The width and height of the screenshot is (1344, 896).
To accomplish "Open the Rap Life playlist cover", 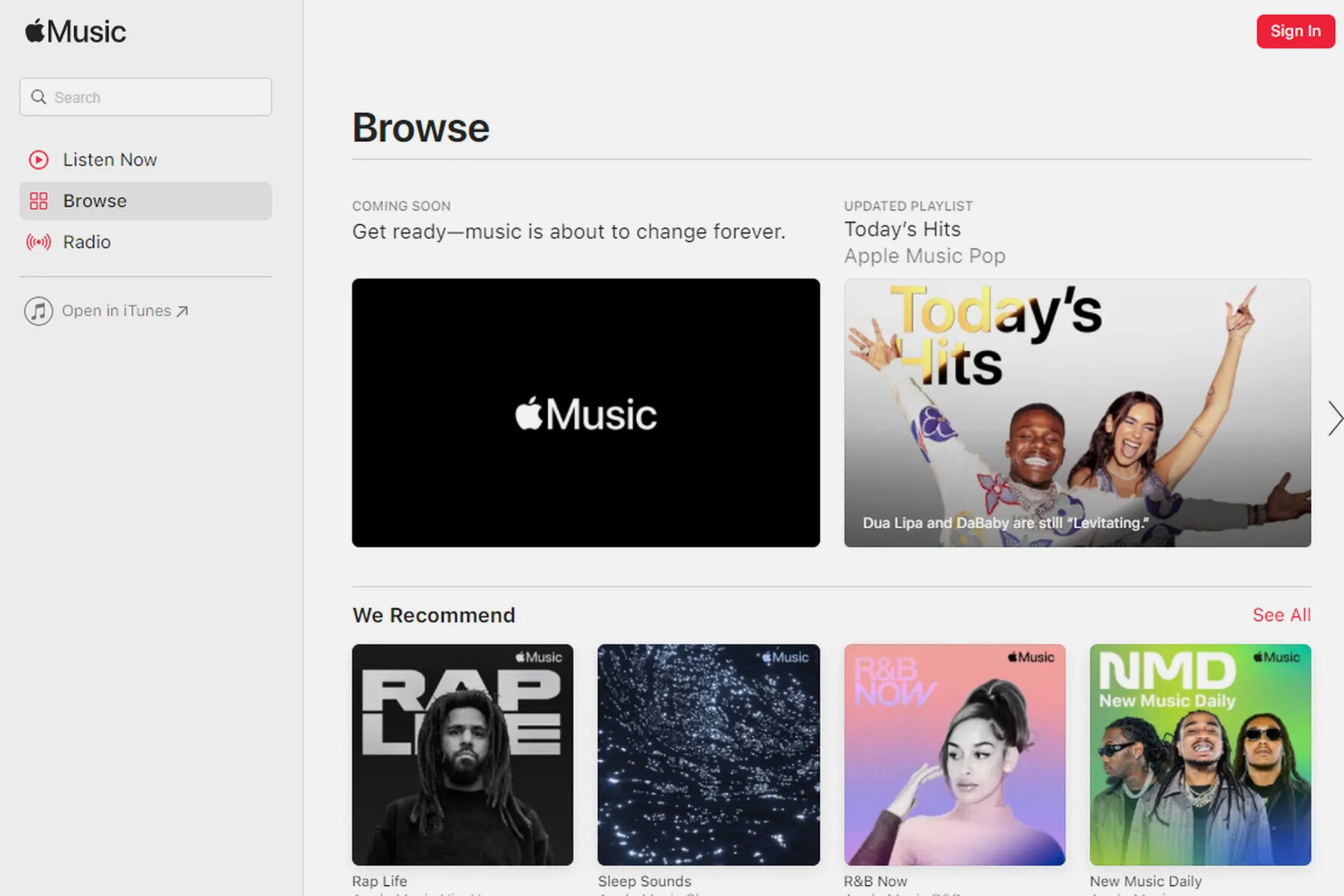I will point(463,755).
